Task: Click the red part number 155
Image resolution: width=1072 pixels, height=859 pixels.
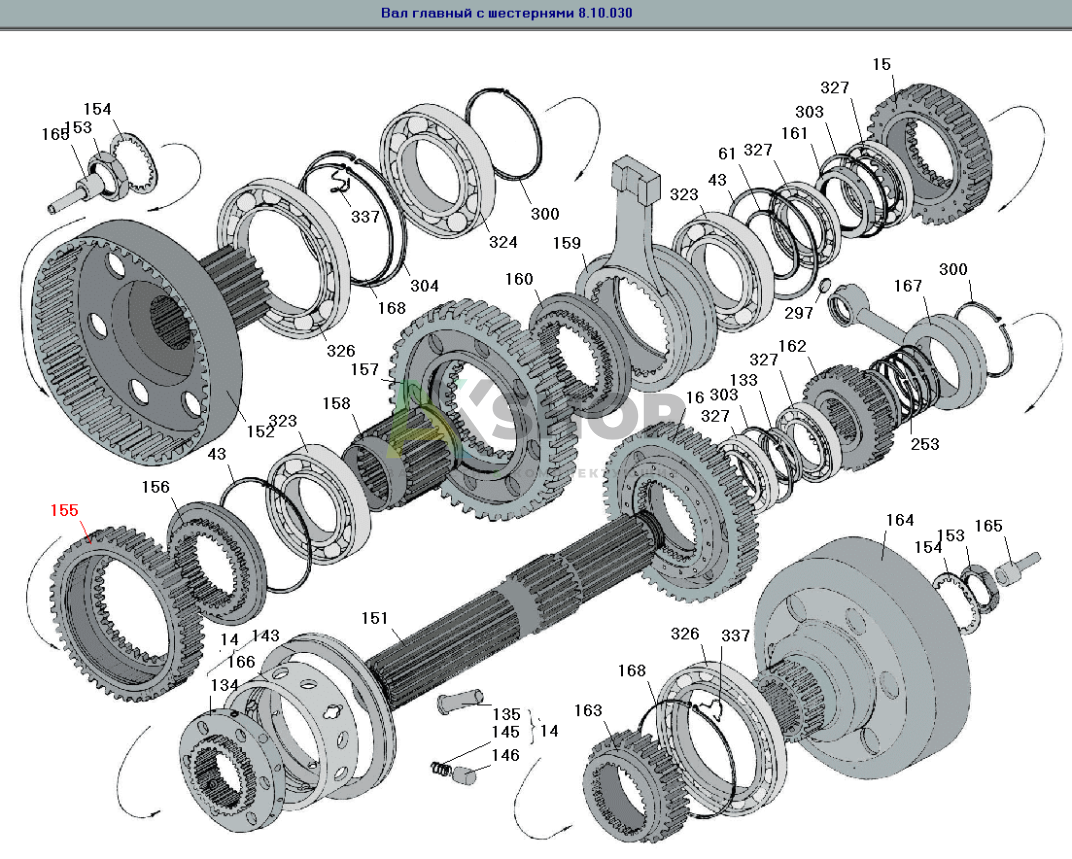Action: tap(65, 510)
